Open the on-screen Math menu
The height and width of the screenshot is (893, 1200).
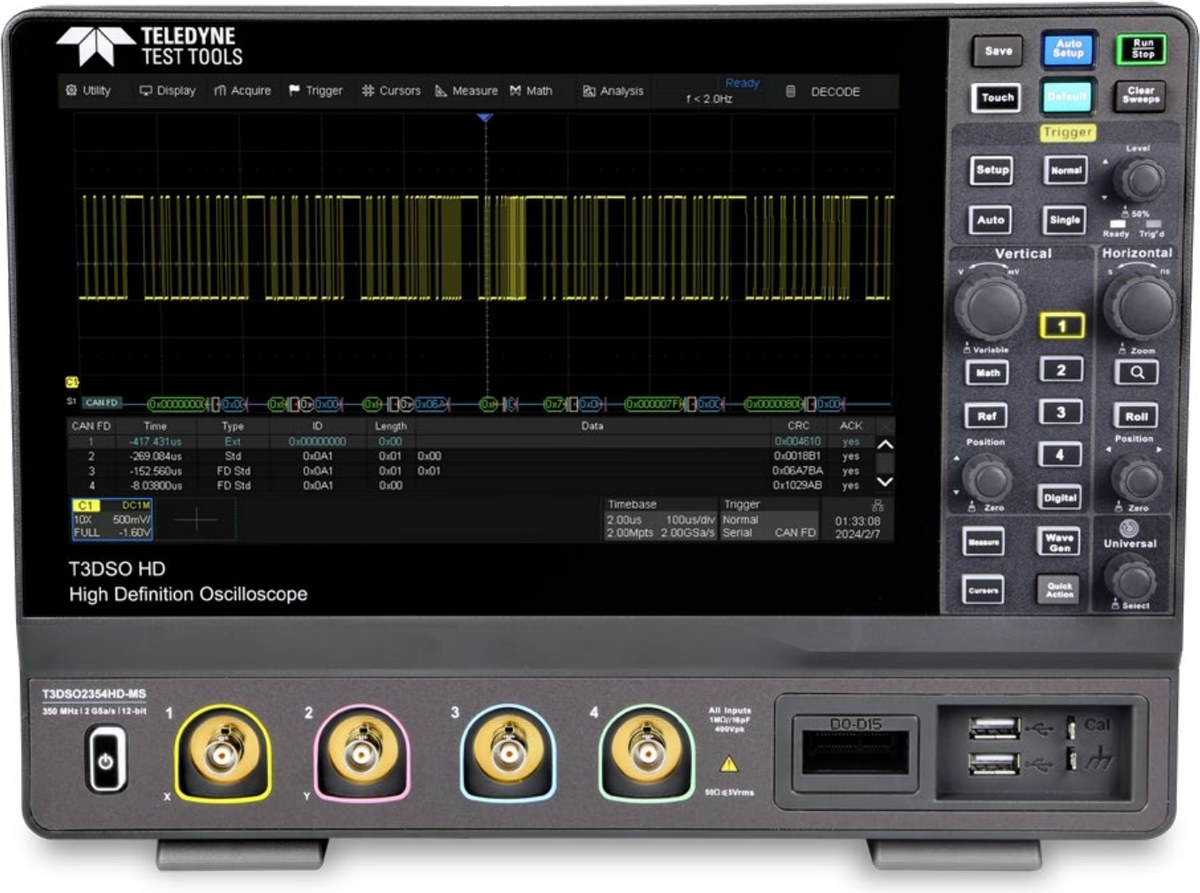click(531, 90)
